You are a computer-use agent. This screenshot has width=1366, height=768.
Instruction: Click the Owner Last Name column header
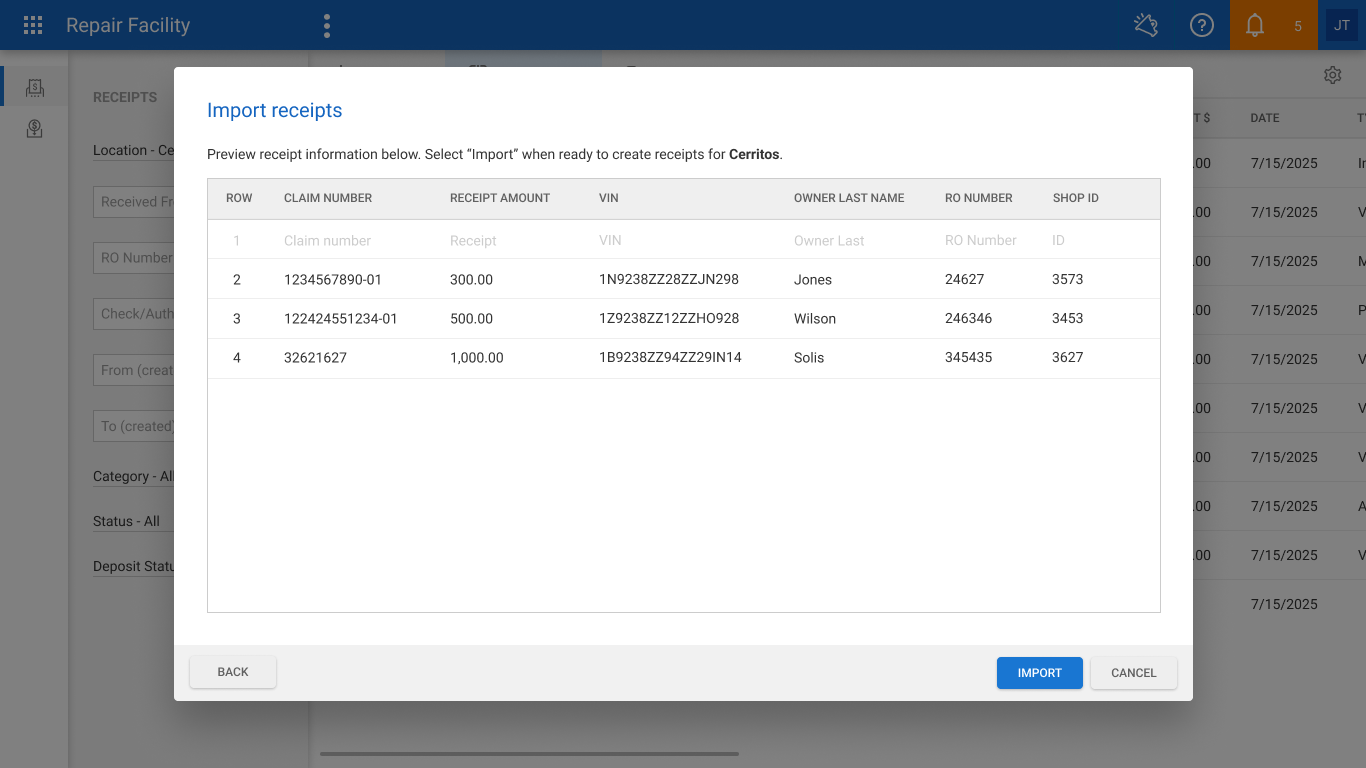(849, 198)
